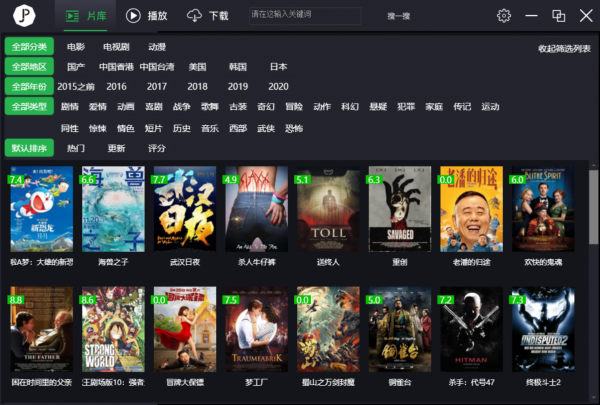Choose the 剧情 genre
600x405 pixels.
pos(70,106)
